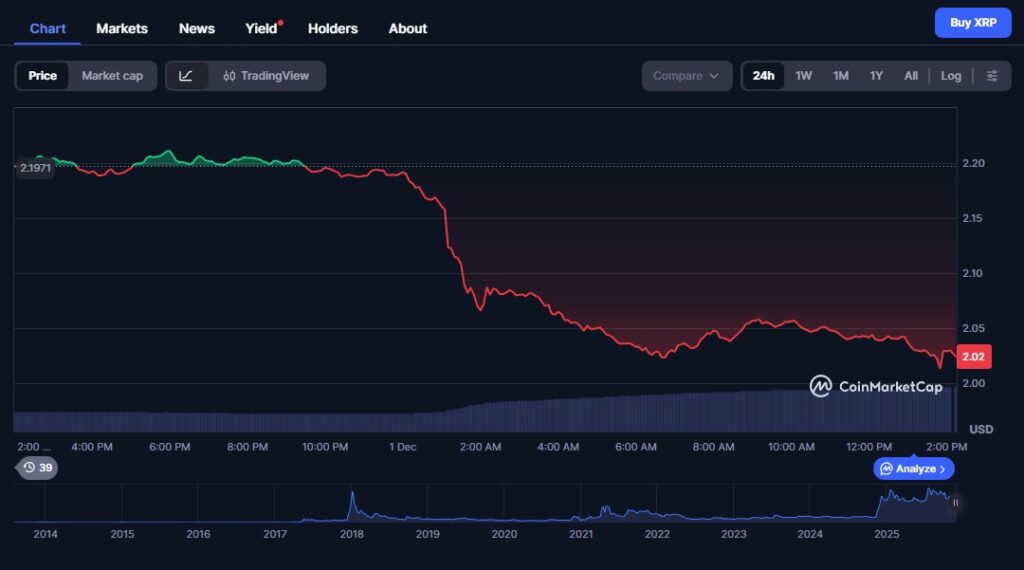This screenshot has width=1024, height=570.
Task: Select the 24h time range
Action: pyautogui.click(x=763, y=76)
